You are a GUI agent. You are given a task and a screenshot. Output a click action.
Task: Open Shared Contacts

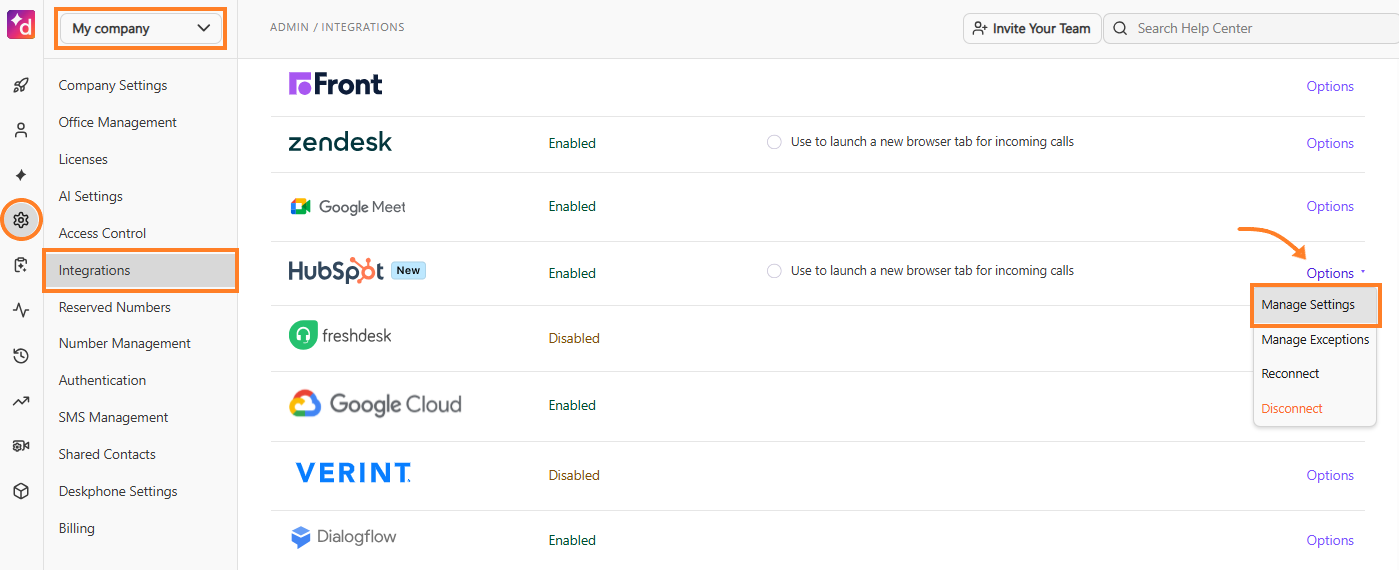coord(107,454)
